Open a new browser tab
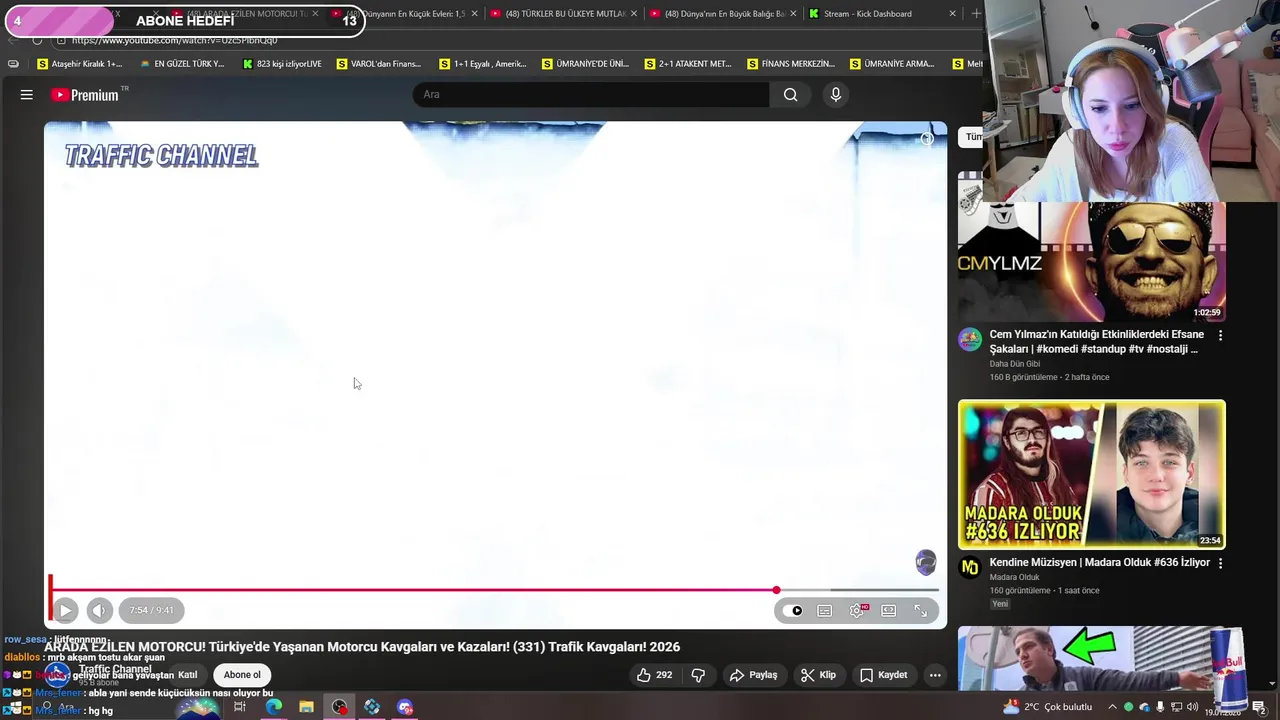 tap(976, 14)
